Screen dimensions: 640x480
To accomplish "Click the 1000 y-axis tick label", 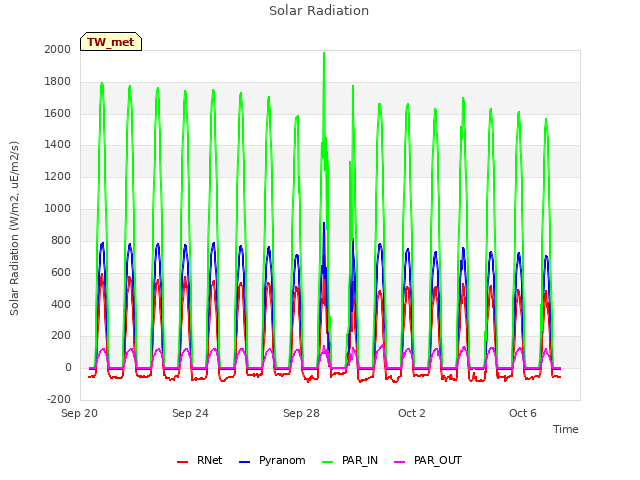I will point(58,208).
